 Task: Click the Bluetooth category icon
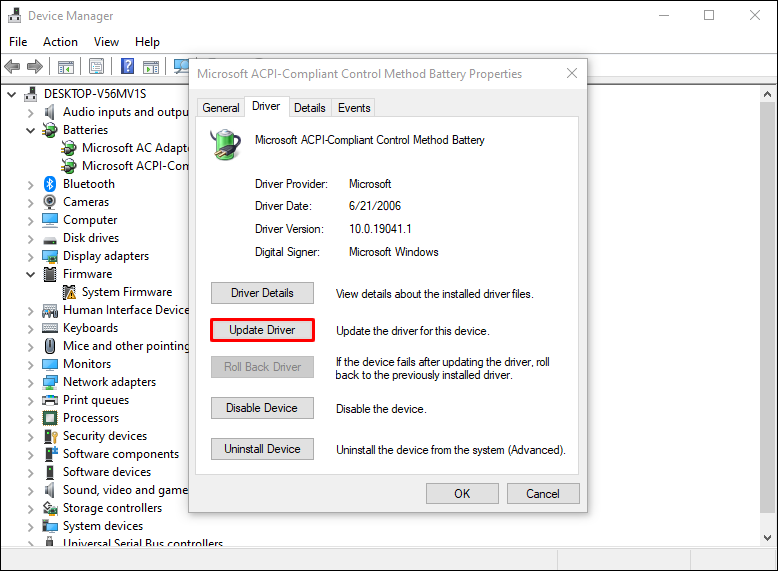coord(50,184)
